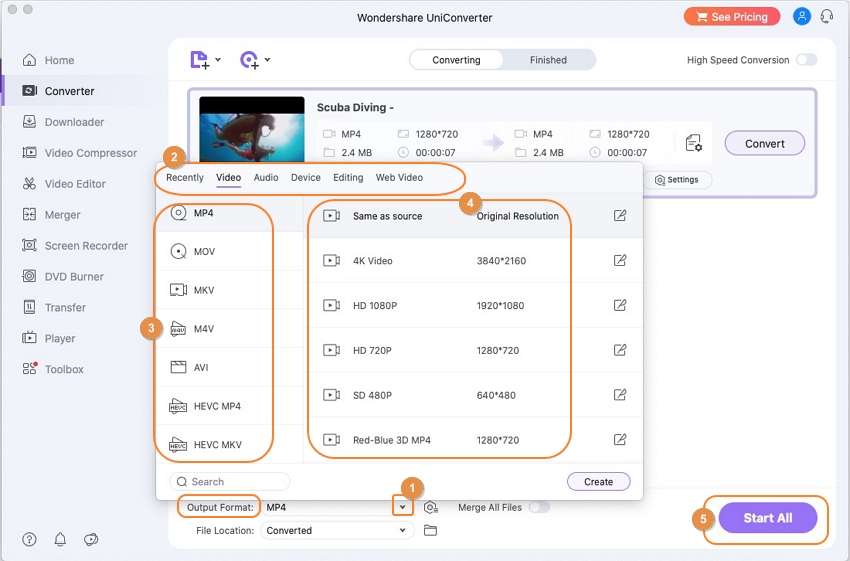Edit the SD 480P preset
Image resolution: width=850 pixels, height=561 pixels.
click(x=620, y=395)
